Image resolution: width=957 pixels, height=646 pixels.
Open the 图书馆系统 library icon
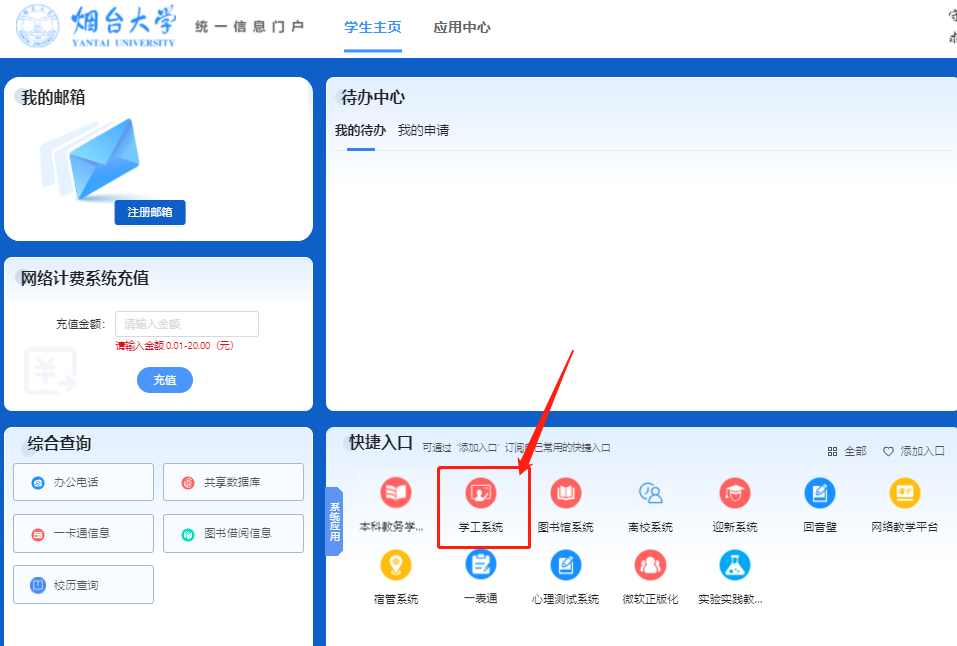click(x=565, y=494)
